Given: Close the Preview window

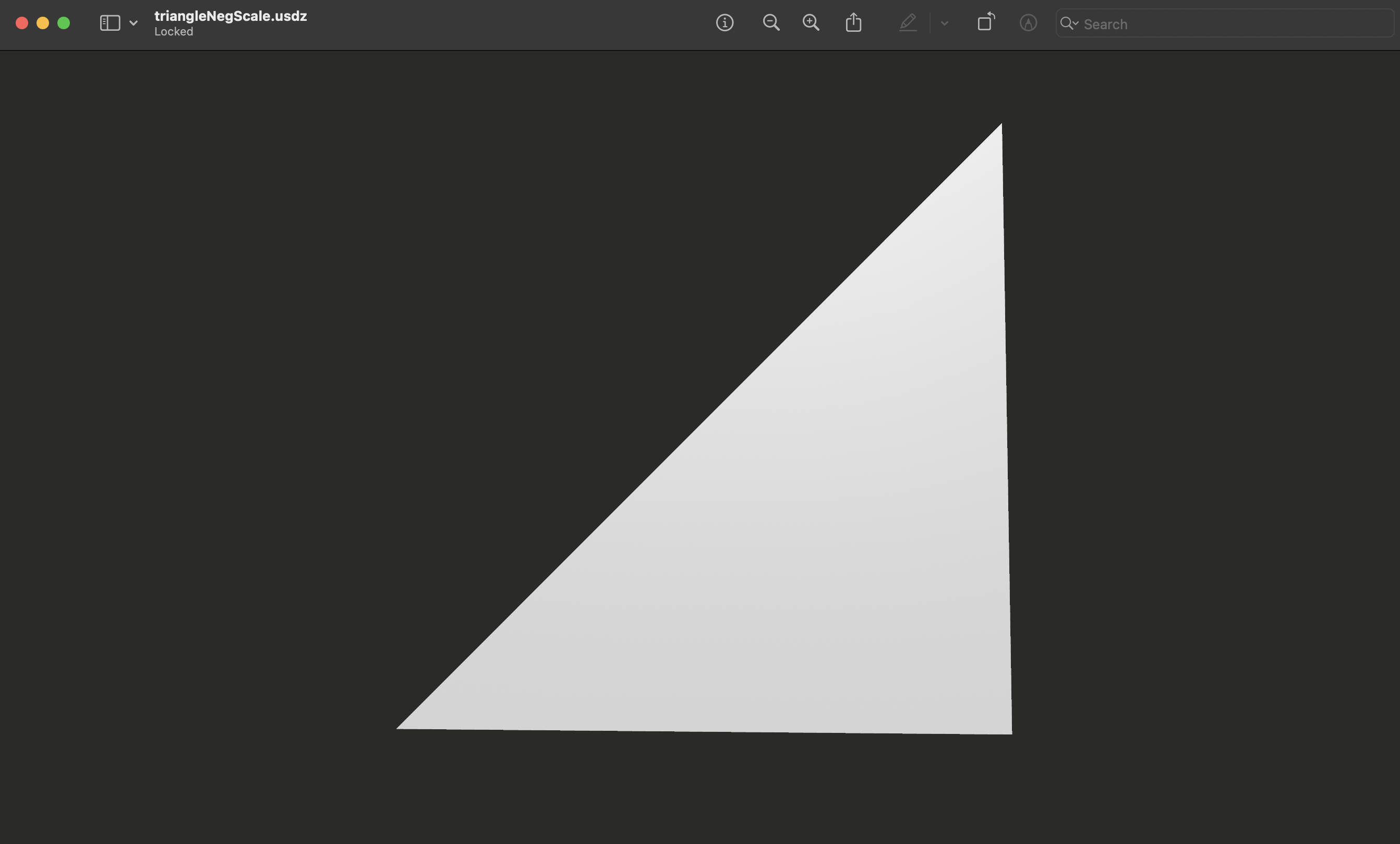Looking at the screenshot, I should [21, 23].
